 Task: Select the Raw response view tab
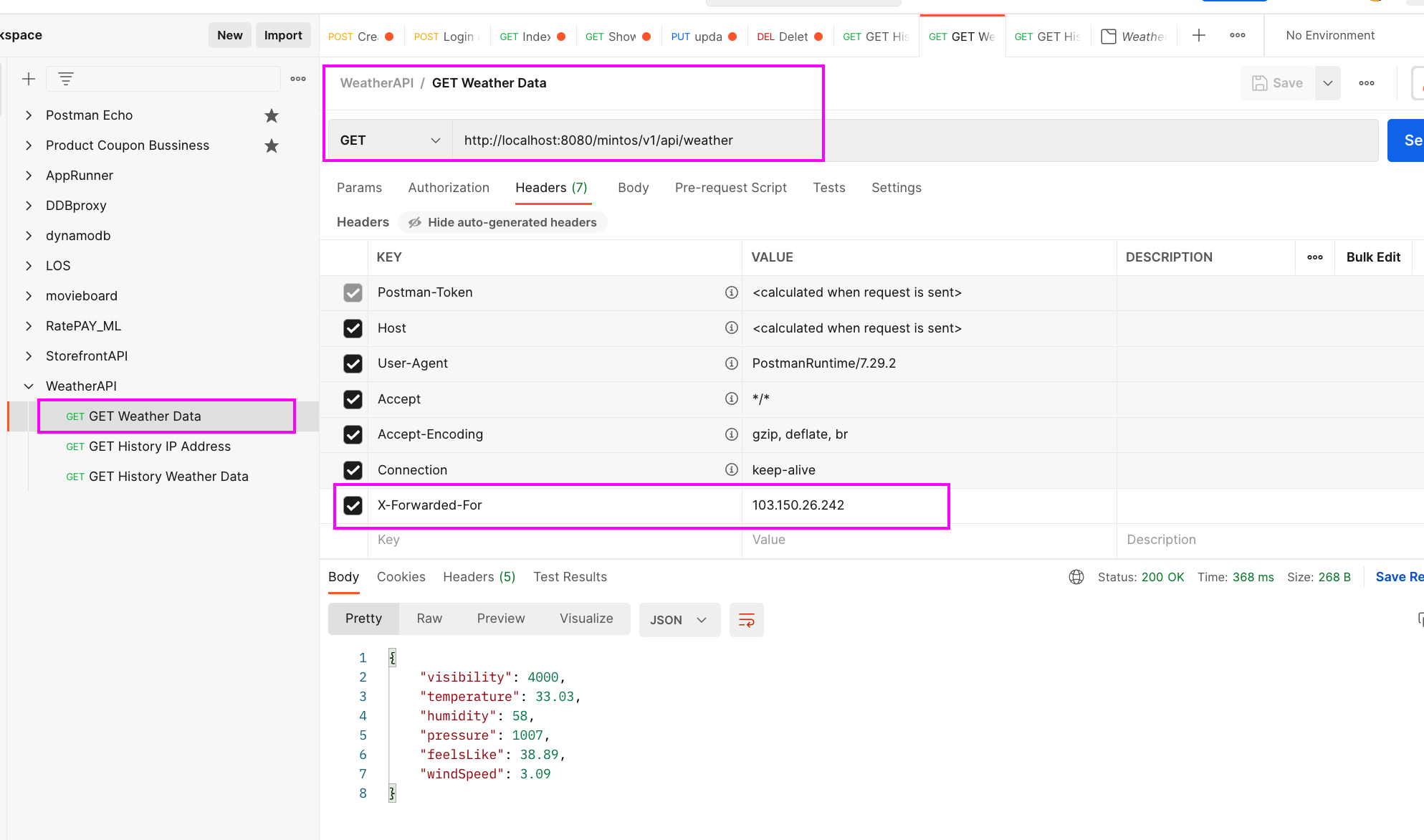tap(429, 619)
